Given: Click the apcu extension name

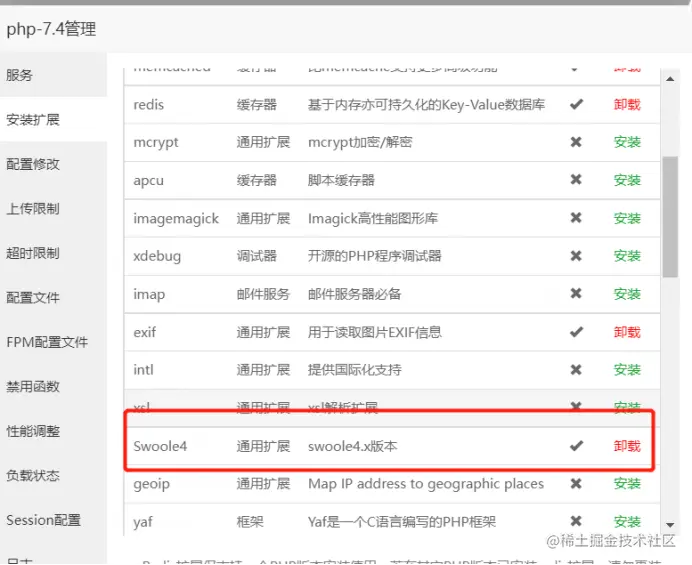Looking at the screenshot, I should [x=149, y=181].
